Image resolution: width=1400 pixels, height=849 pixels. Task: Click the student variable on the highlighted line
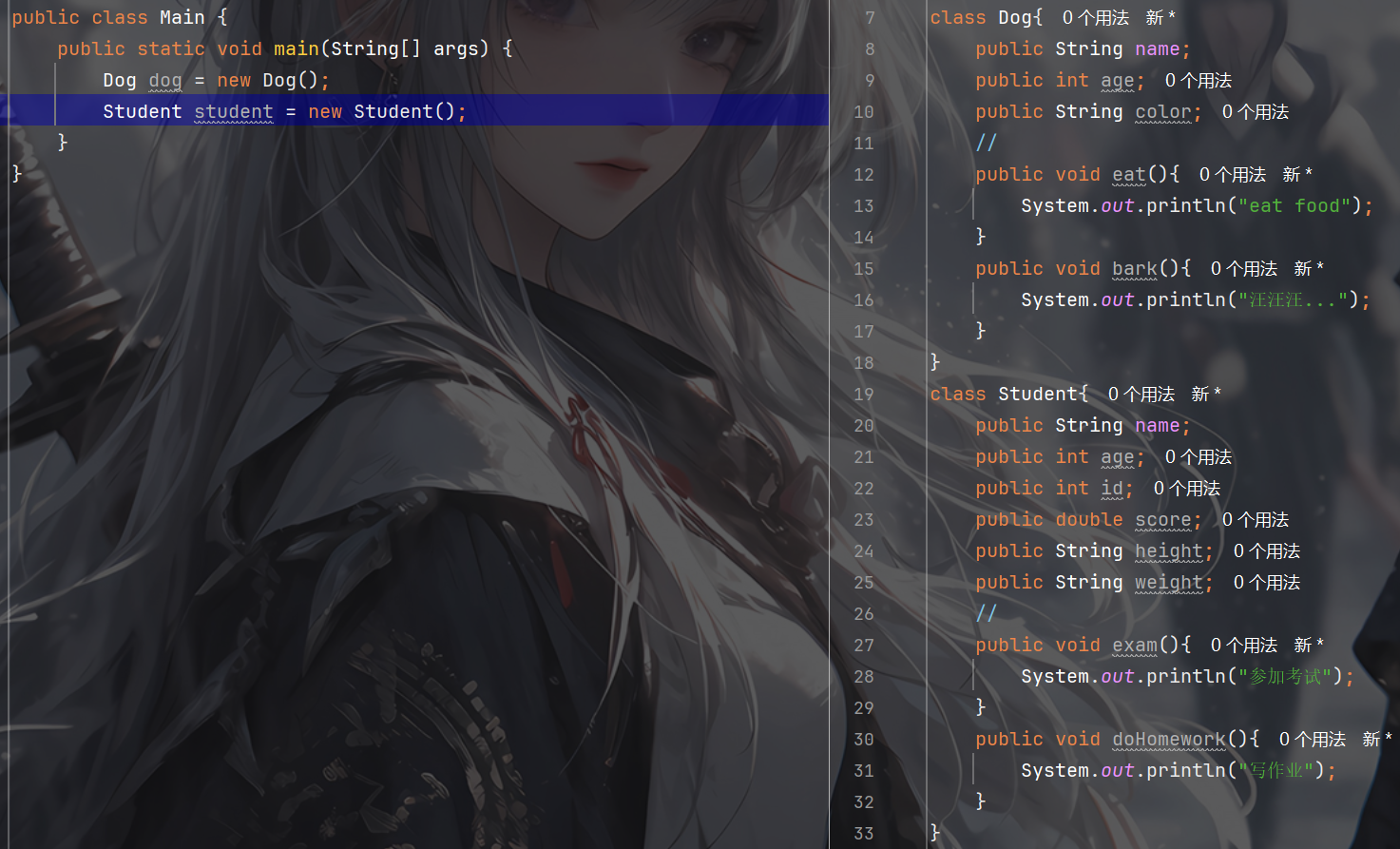[234, 111]
